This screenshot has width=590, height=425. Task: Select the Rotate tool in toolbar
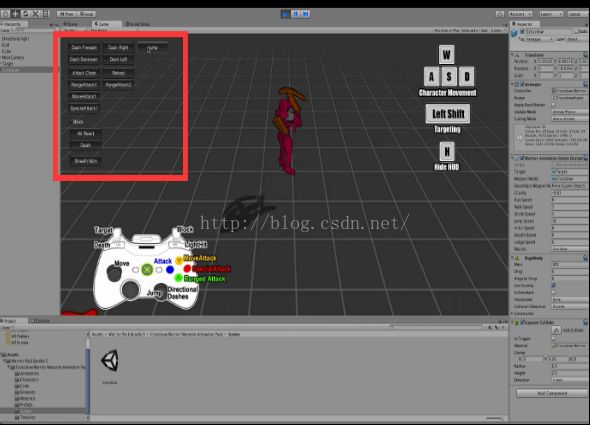[x=26, y=14]
